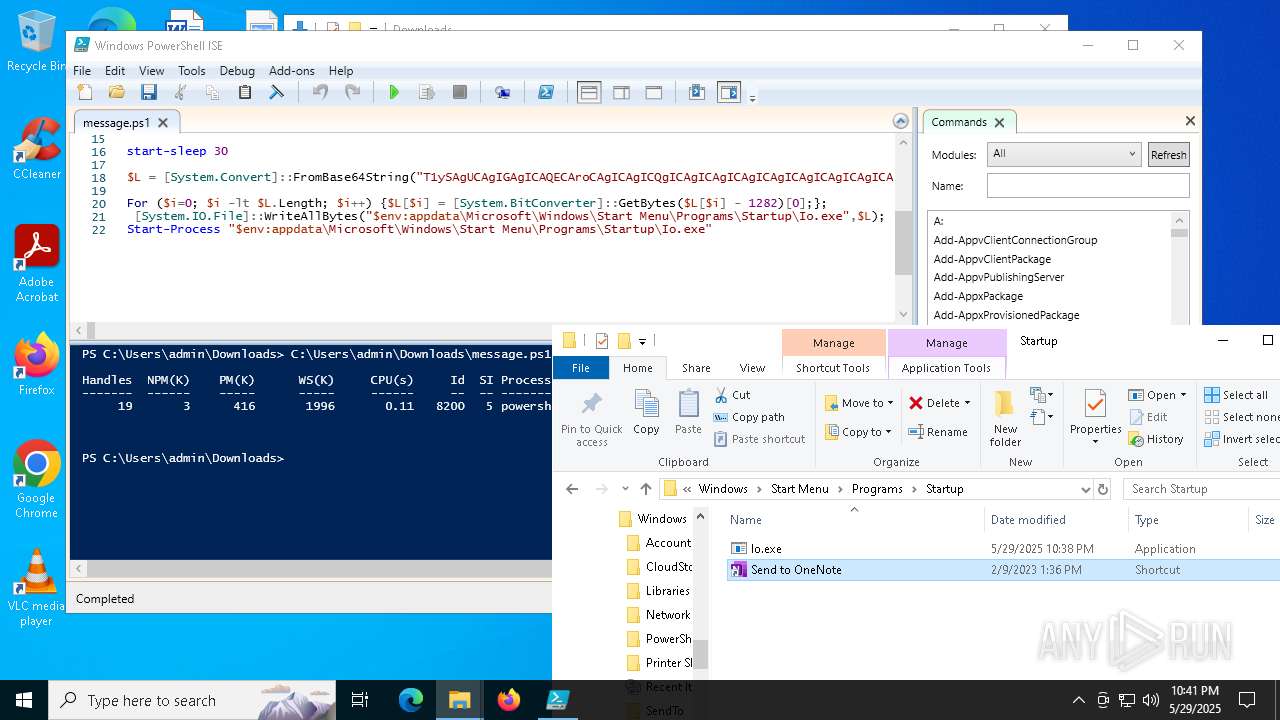1280x720 pixels.
Task: Click History in the Open group
Action: tap(1156, 439)
